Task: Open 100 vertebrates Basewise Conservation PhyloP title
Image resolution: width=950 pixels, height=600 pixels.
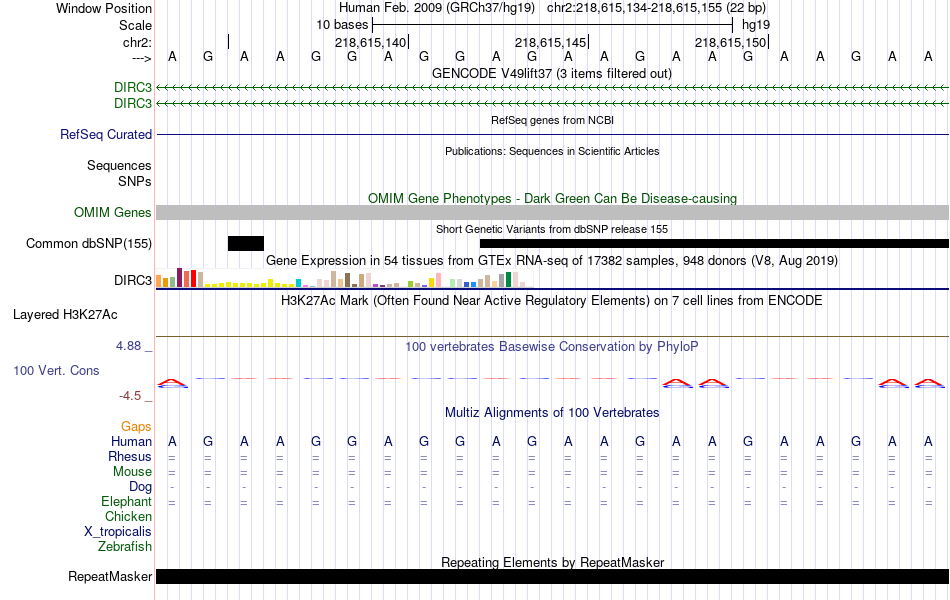Action: point(551,347)
